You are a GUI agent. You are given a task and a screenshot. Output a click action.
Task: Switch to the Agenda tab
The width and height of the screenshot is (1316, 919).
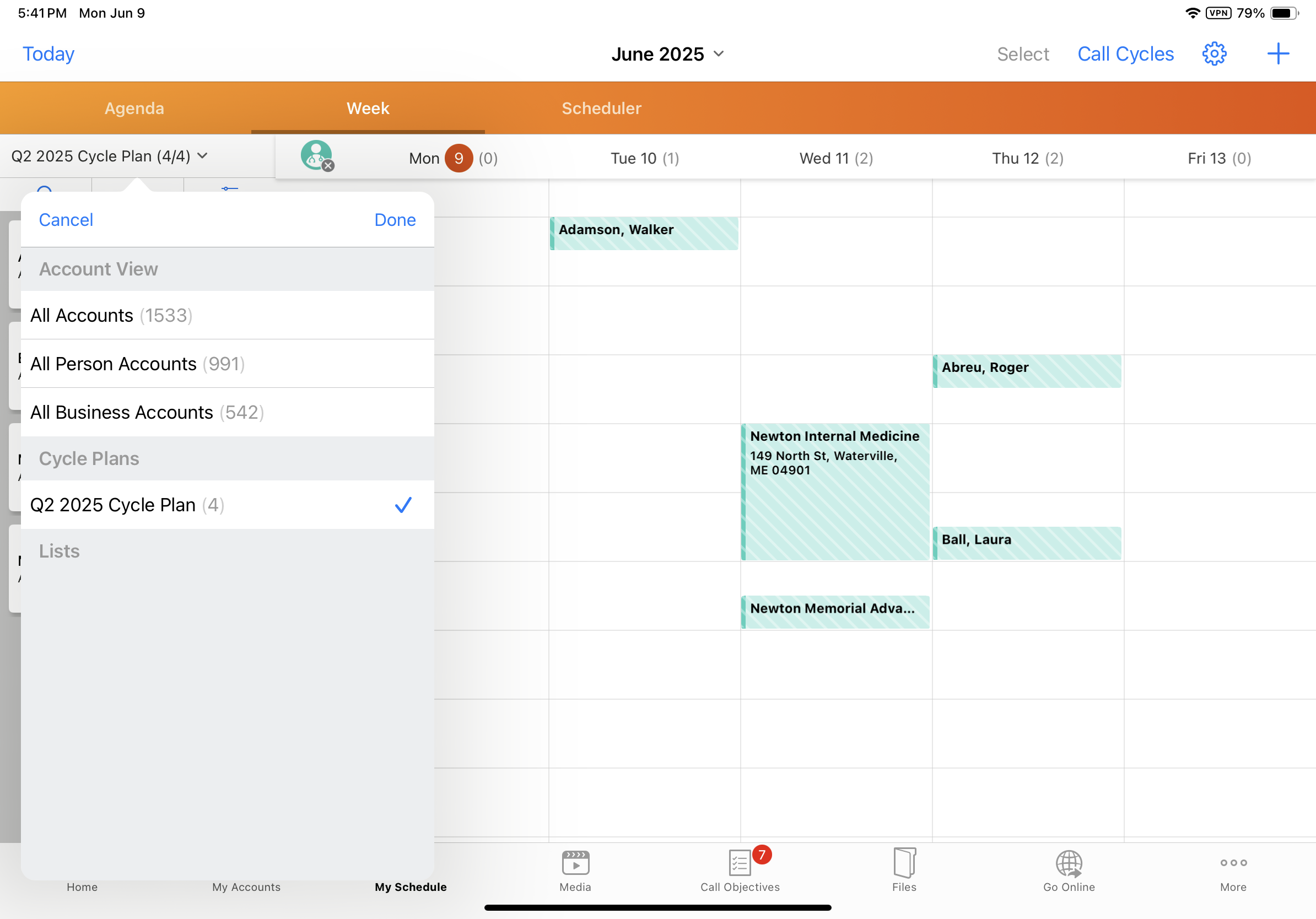(x=134, y=109)
